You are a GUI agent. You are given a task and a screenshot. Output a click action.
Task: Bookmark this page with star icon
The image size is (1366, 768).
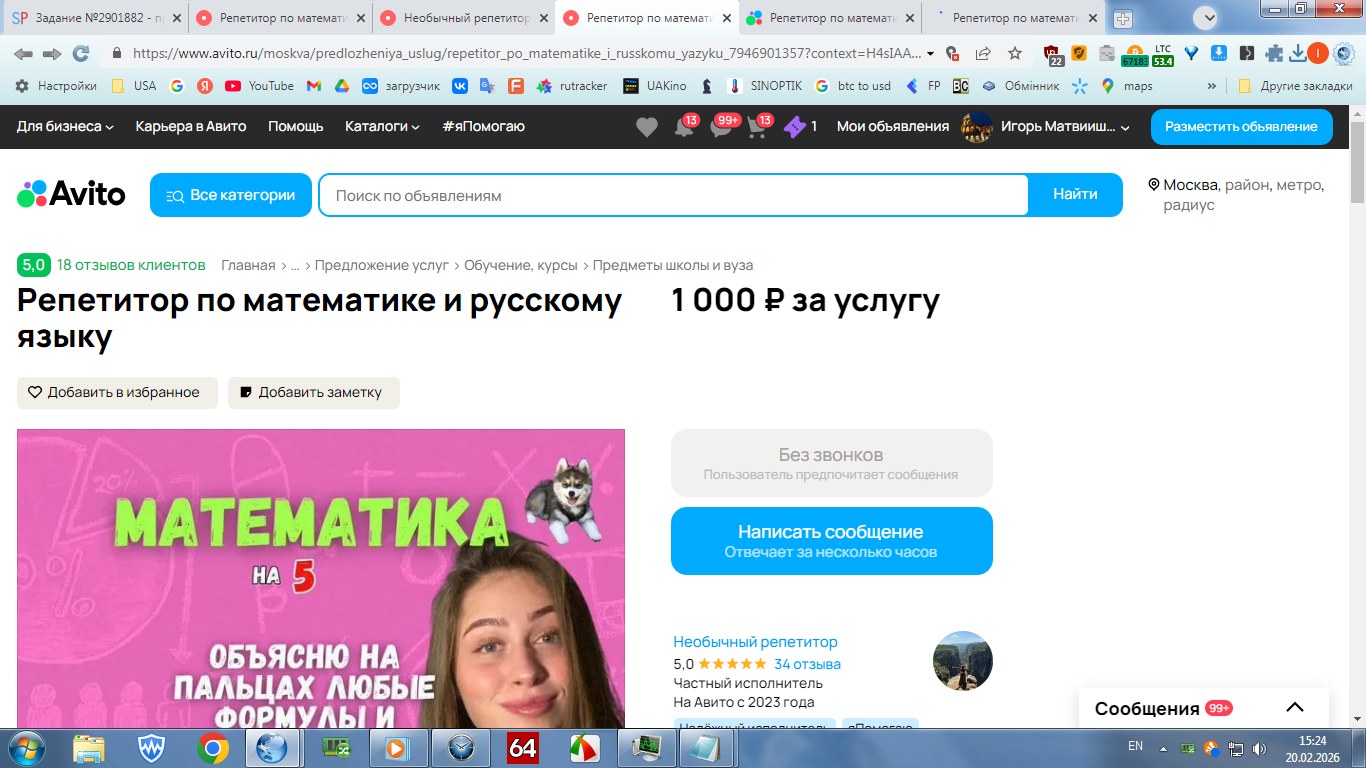(1015, 54)
